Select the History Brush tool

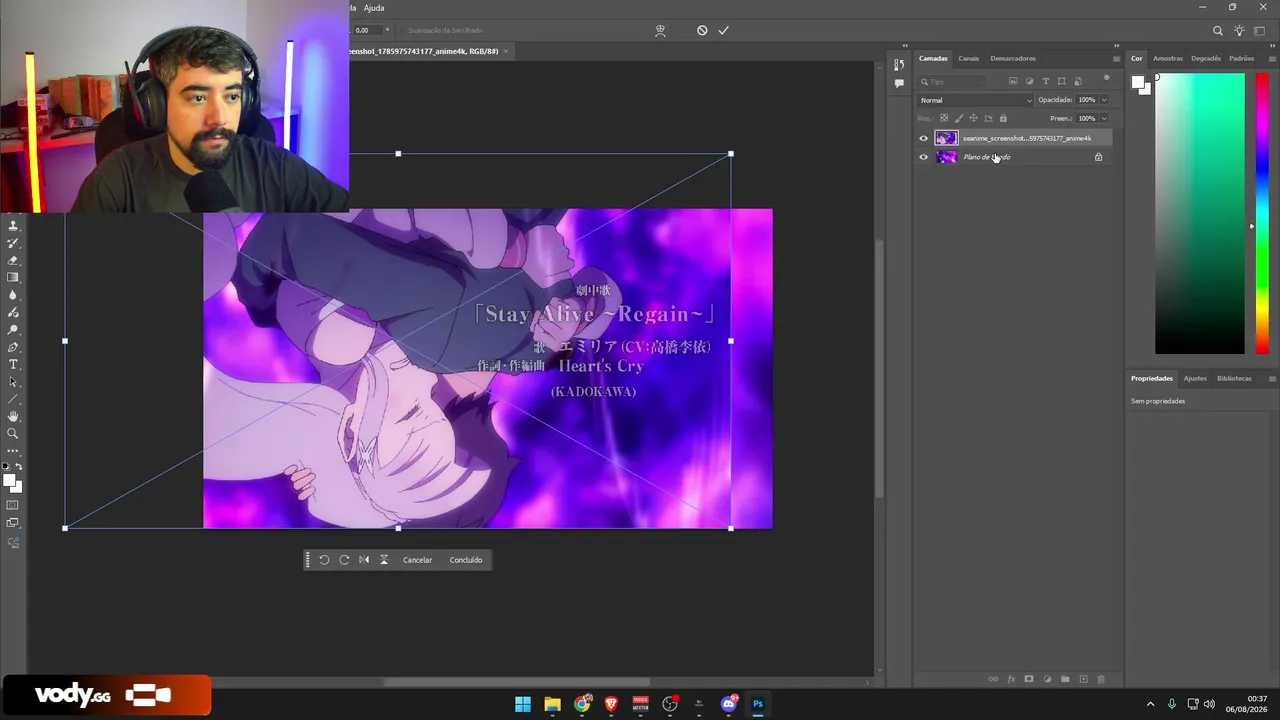[x=13, y=243]
